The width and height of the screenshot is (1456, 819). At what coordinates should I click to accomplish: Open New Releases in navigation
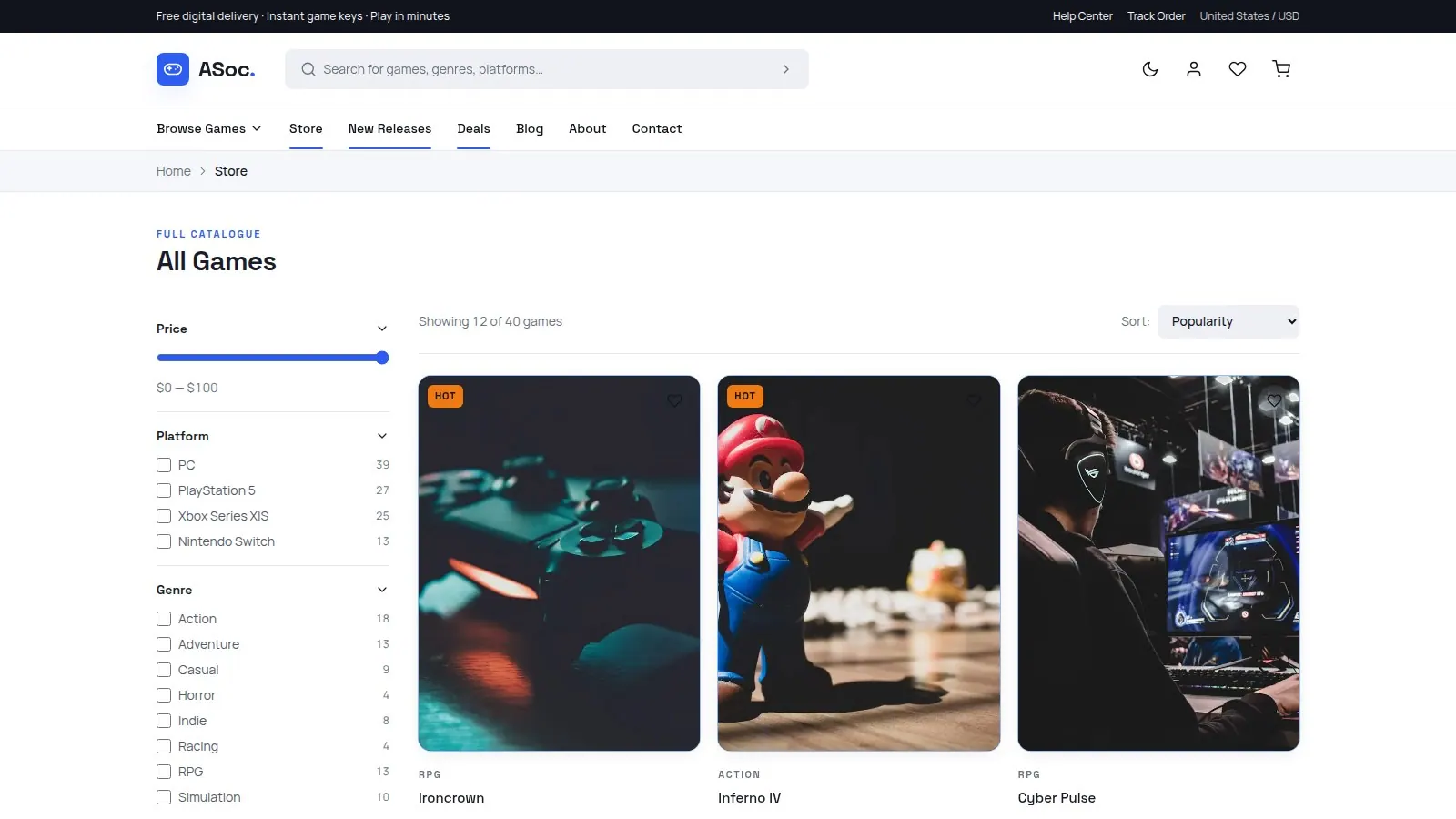pos(389,128)
